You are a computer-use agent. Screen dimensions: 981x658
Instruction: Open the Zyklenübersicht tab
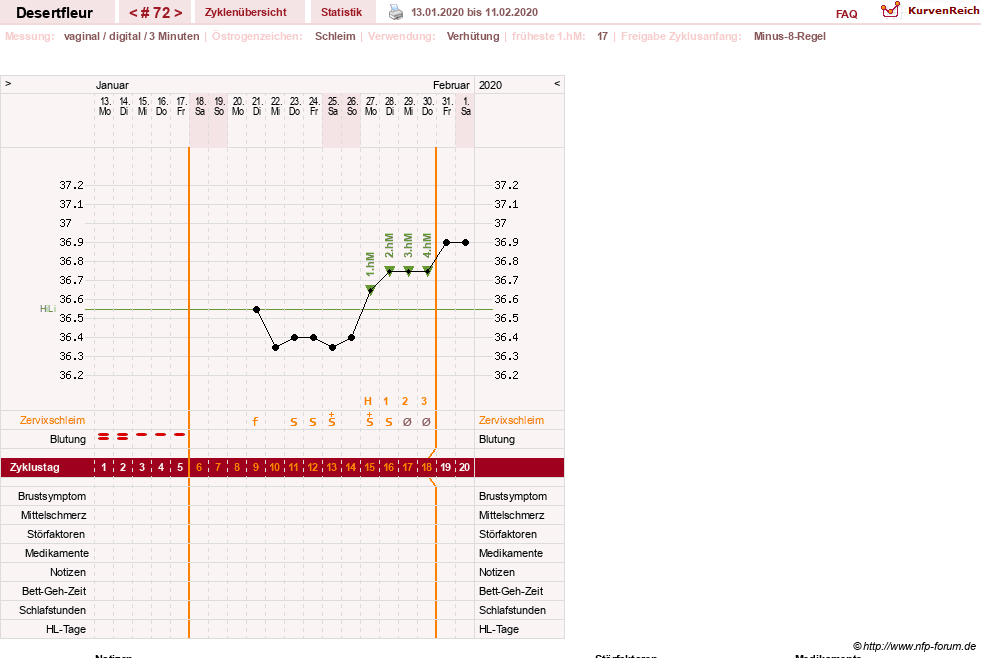click(245, 12)
